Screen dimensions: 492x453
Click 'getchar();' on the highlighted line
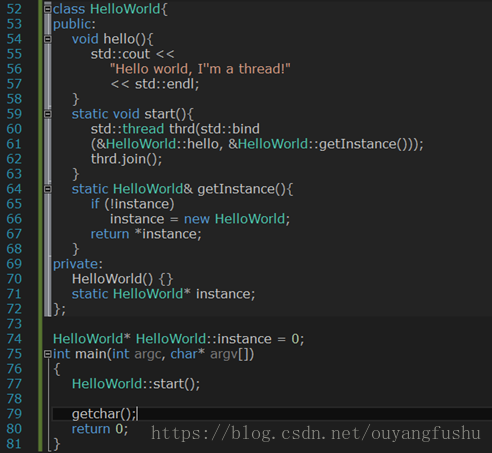point(104,414)
